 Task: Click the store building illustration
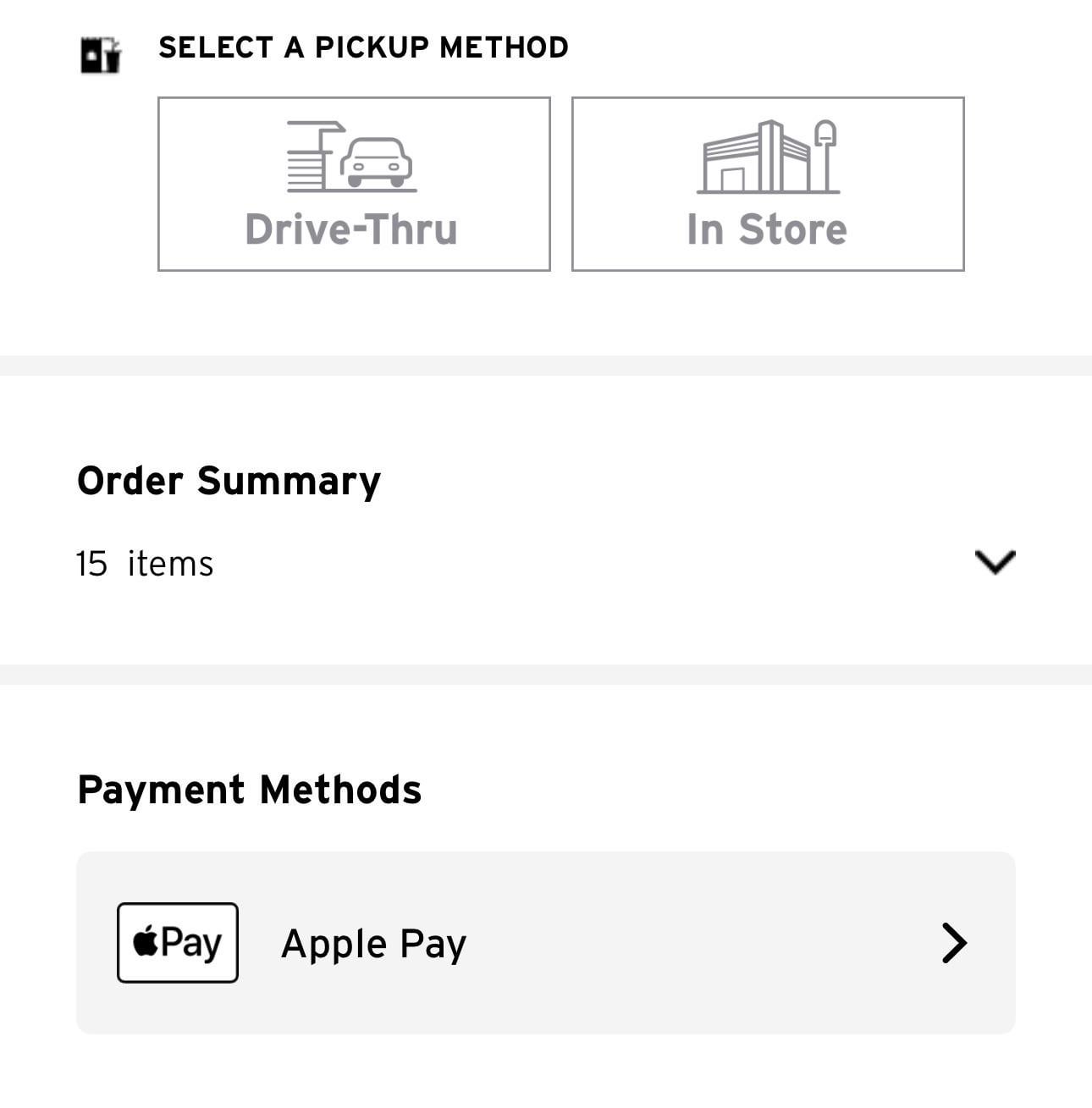pyautogui.click(x=754, y=159)
